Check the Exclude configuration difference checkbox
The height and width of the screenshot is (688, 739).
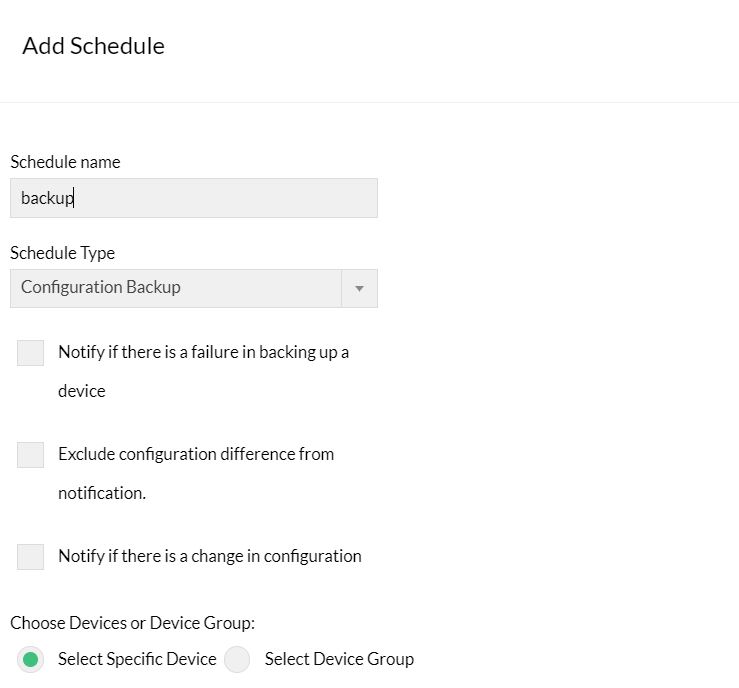[x=31, y=455]
